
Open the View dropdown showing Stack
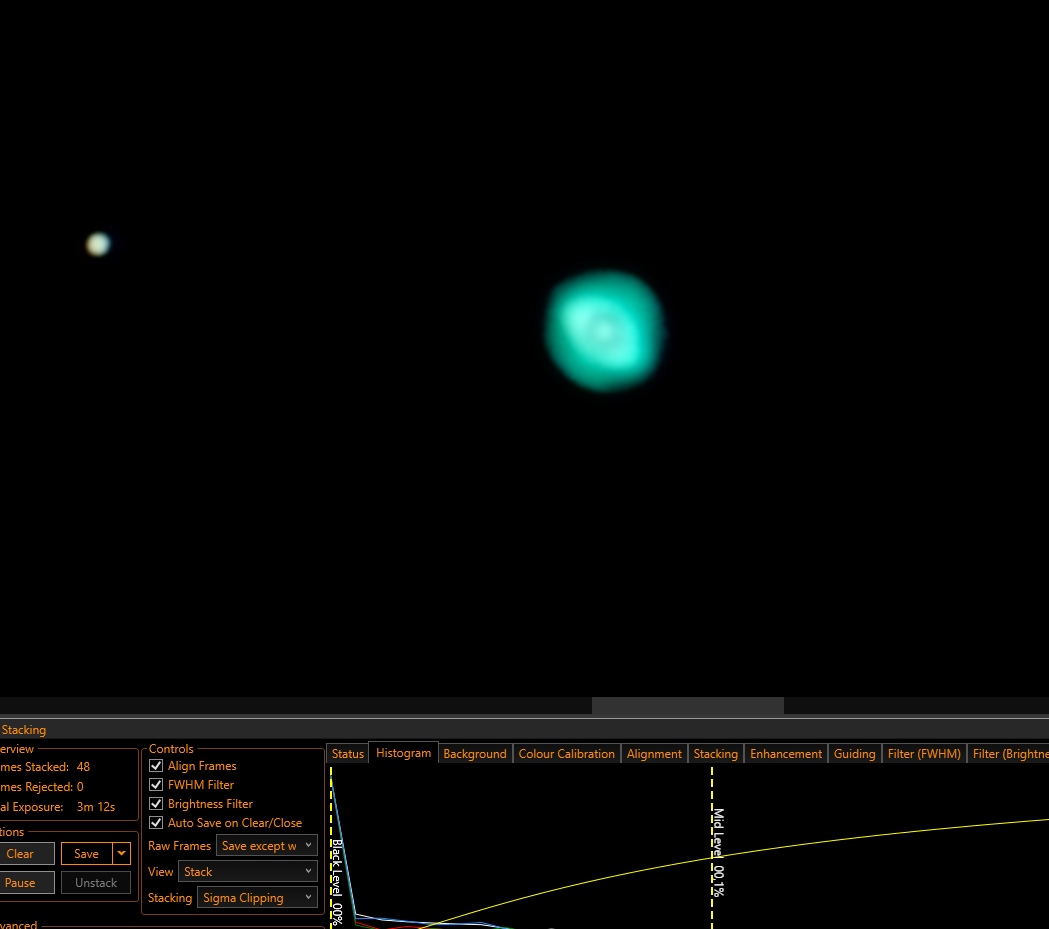[x=248, y=871]
